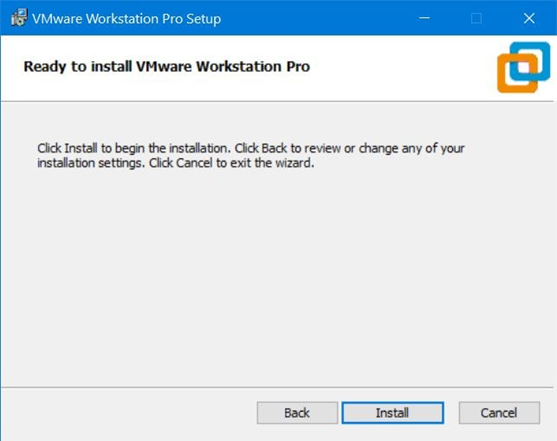Click the 'Click Install to begin' instruction line
Screen dimensions: 557x441
coord(251,148)
